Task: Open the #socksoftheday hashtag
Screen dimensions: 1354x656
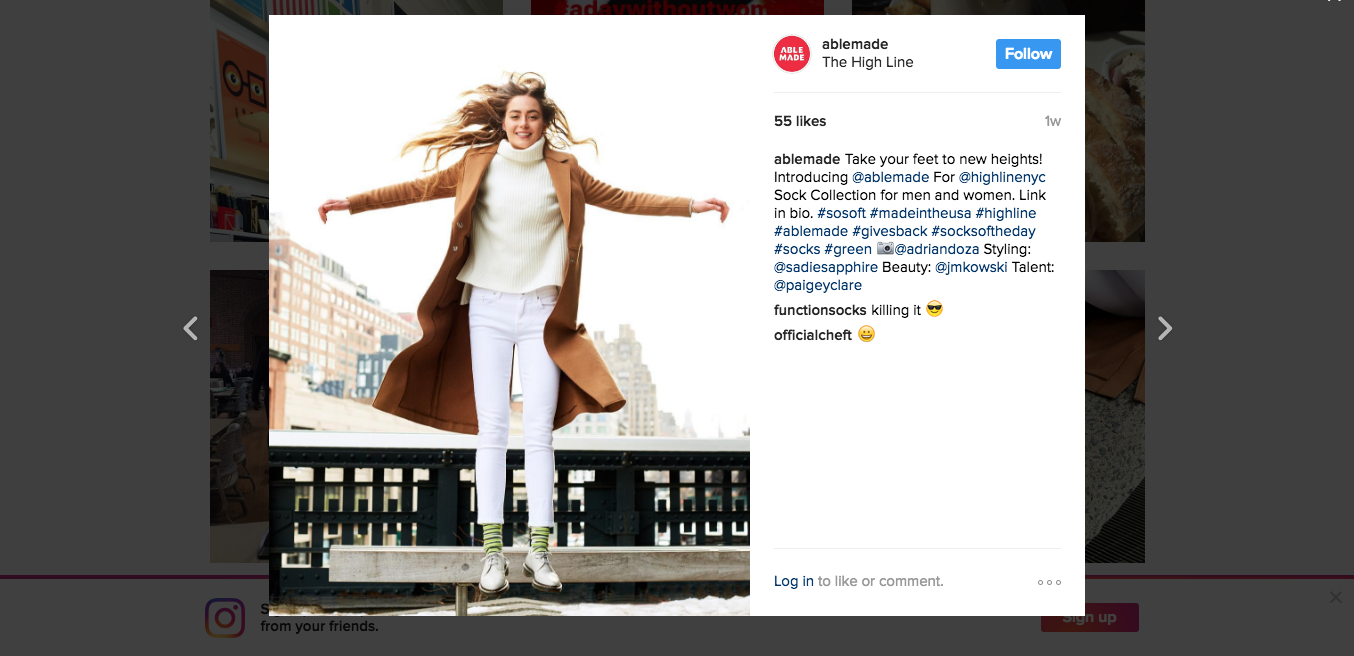Action: coord(984,231)
